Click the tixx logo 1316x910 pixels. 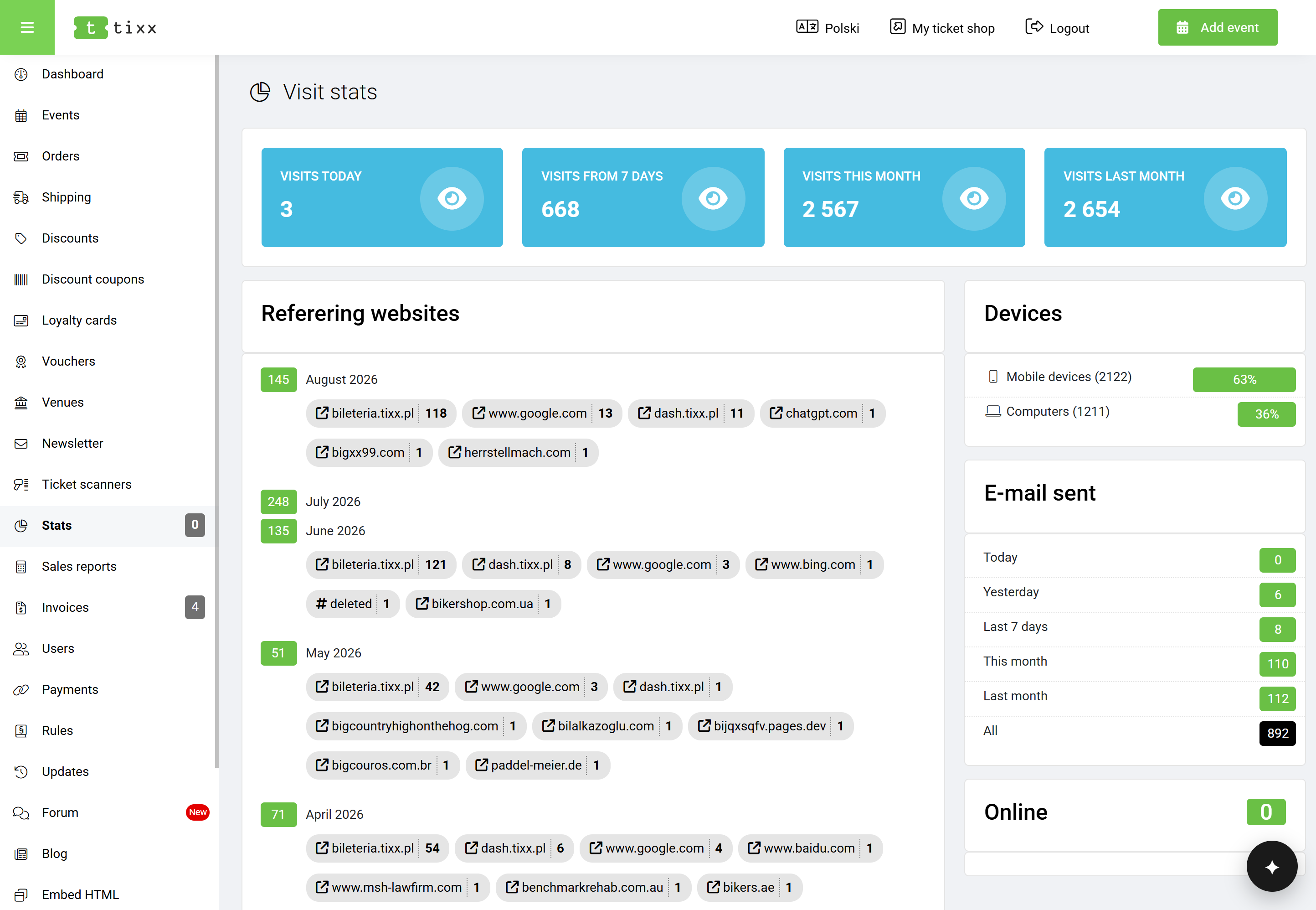pos(115,27)
